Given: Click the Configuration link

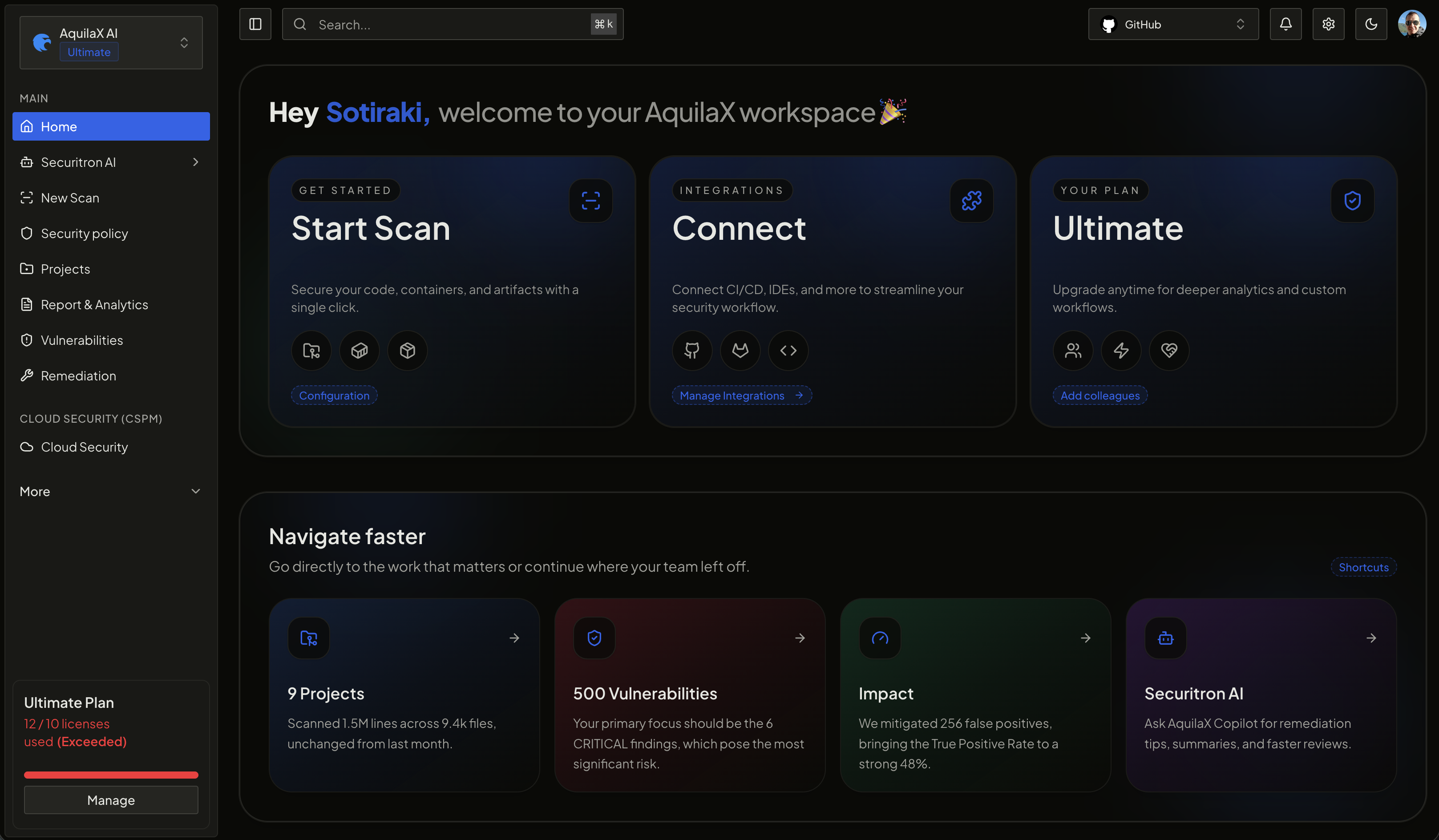Looking at the screenshot, I should (x=334, y=395).
